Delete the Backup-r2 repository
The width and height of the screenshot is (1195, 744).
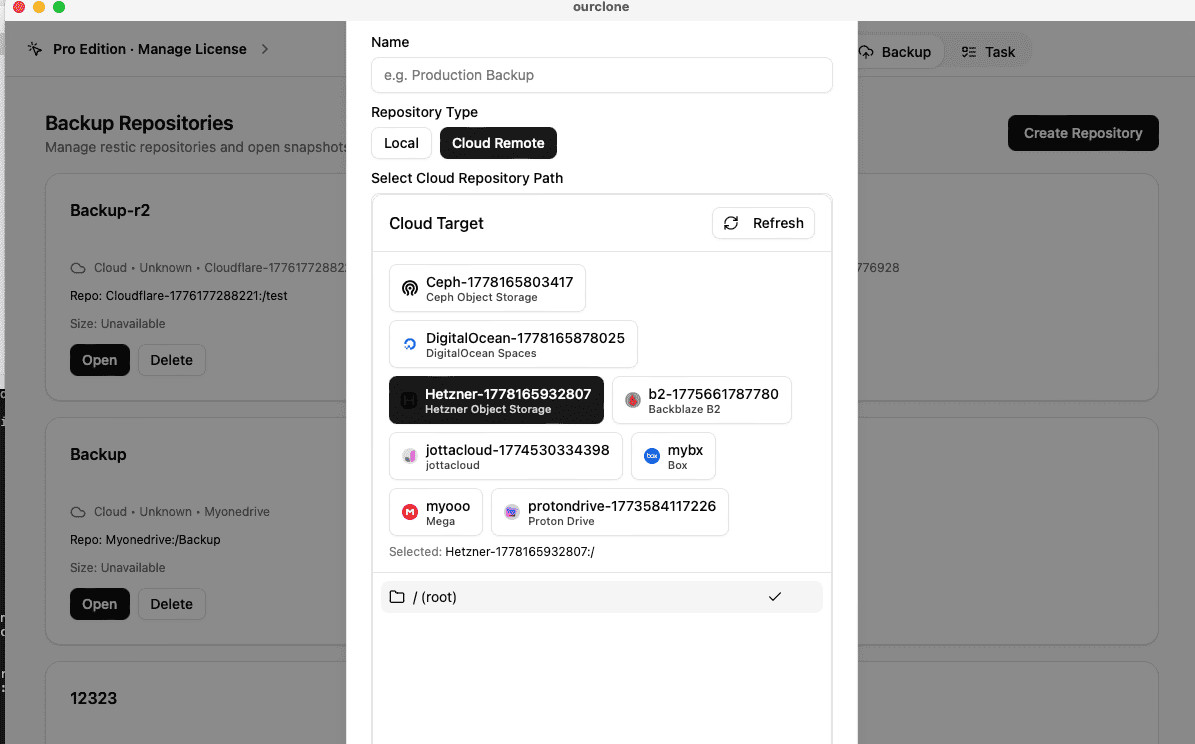tap(171, 360)
